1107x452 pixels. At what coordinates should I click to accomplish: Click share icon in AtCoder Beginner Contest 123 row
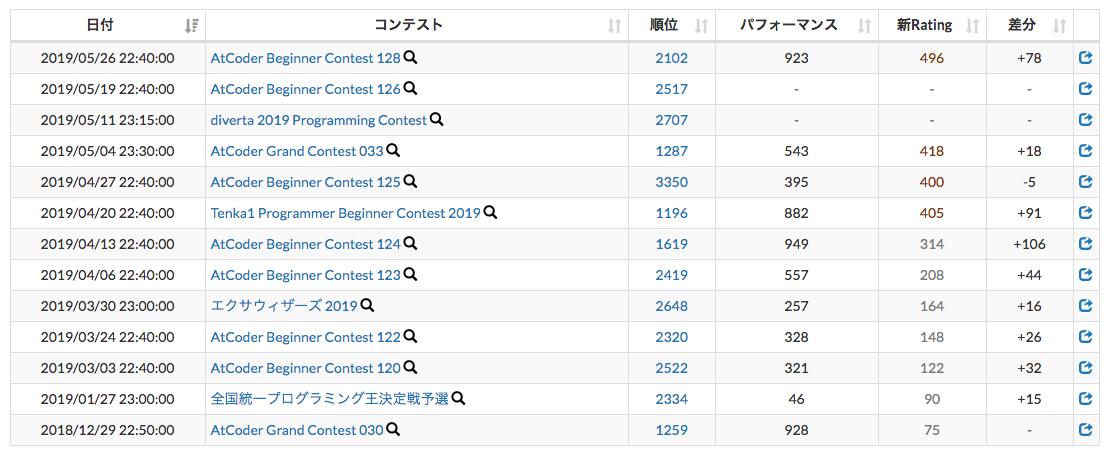point(1086,275)
